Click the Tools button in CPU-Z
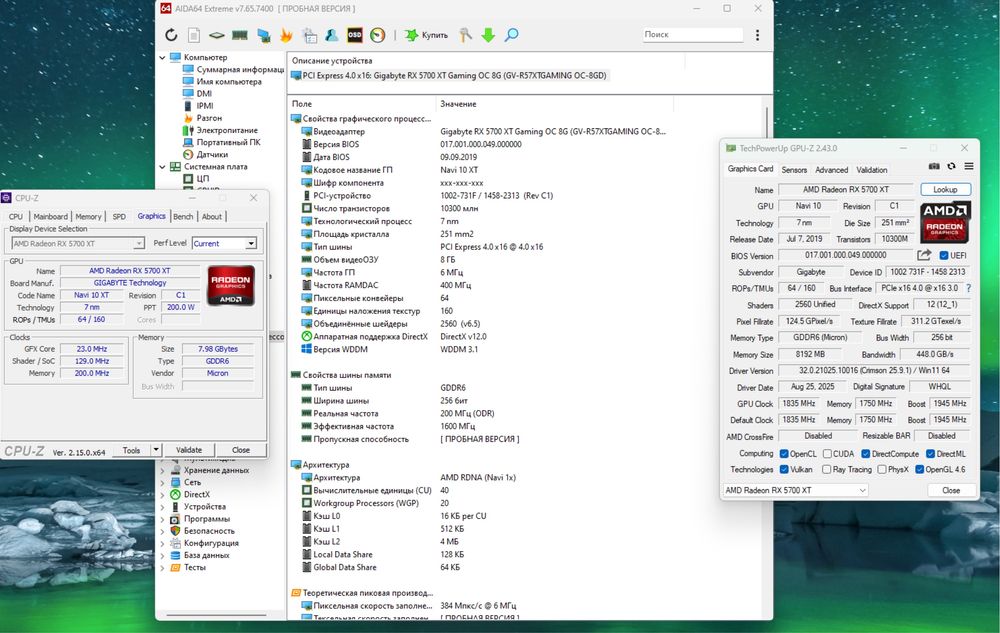1000x633 pixels. 131,450
